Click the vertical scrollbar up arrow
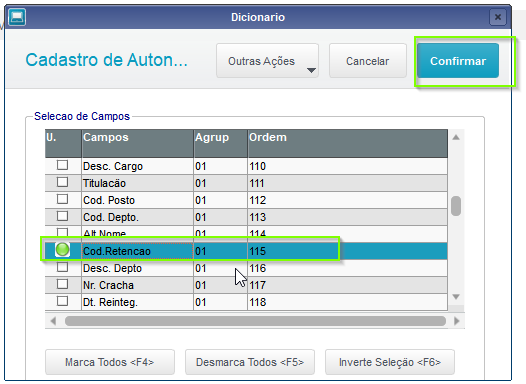This screenshot has height=384, width=526. click(x=456, y=137)
